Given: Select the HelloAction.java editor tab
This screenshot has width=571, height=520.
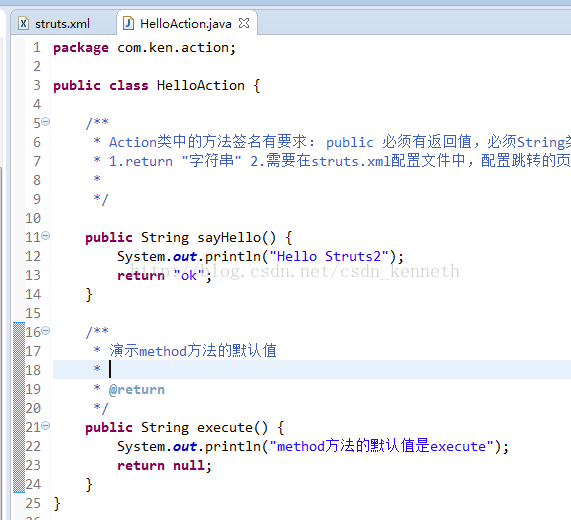Looking at the screenshot, I should point(186,24).
